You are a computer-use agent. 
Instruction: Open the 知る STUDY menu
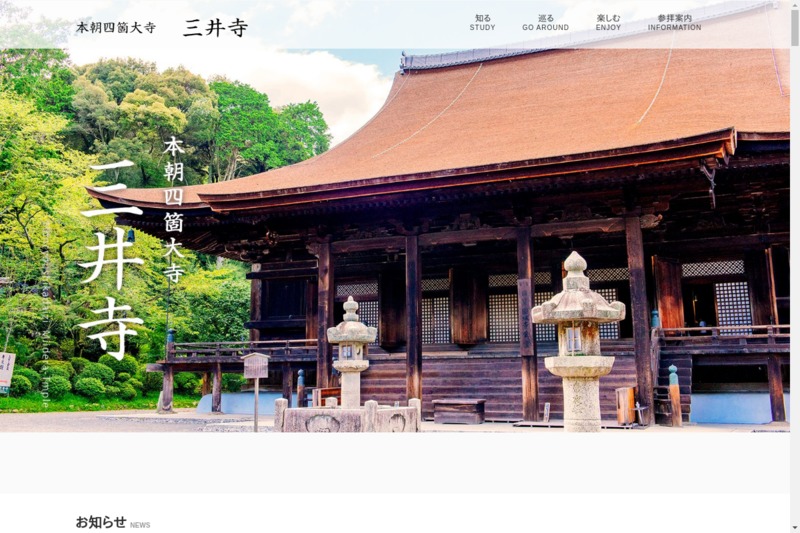pos(482,22)
